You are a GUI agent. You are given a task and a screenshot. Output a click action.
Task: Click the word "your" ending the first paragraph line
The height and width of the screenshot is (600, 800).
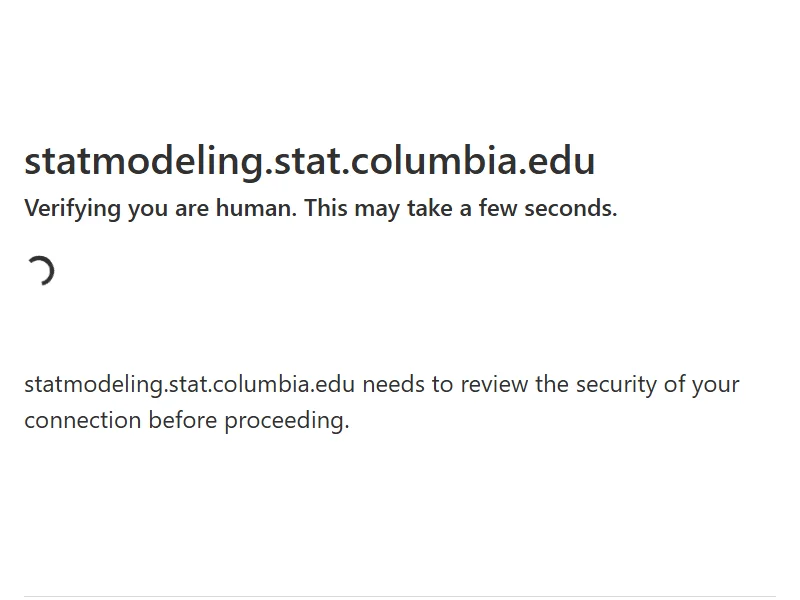click(716, 385)
